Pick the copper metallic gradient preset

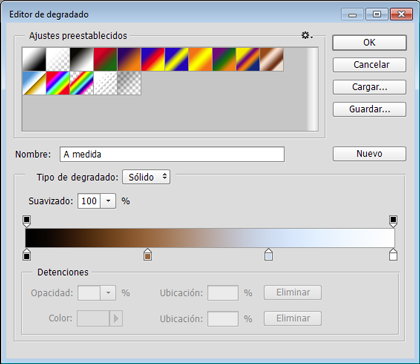(272, 59)
